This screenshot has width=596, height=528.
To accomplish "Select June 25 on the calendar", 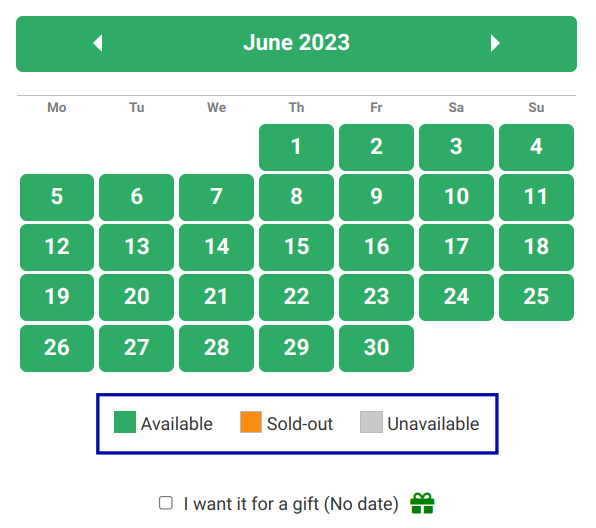I will [x=536, y=297].
